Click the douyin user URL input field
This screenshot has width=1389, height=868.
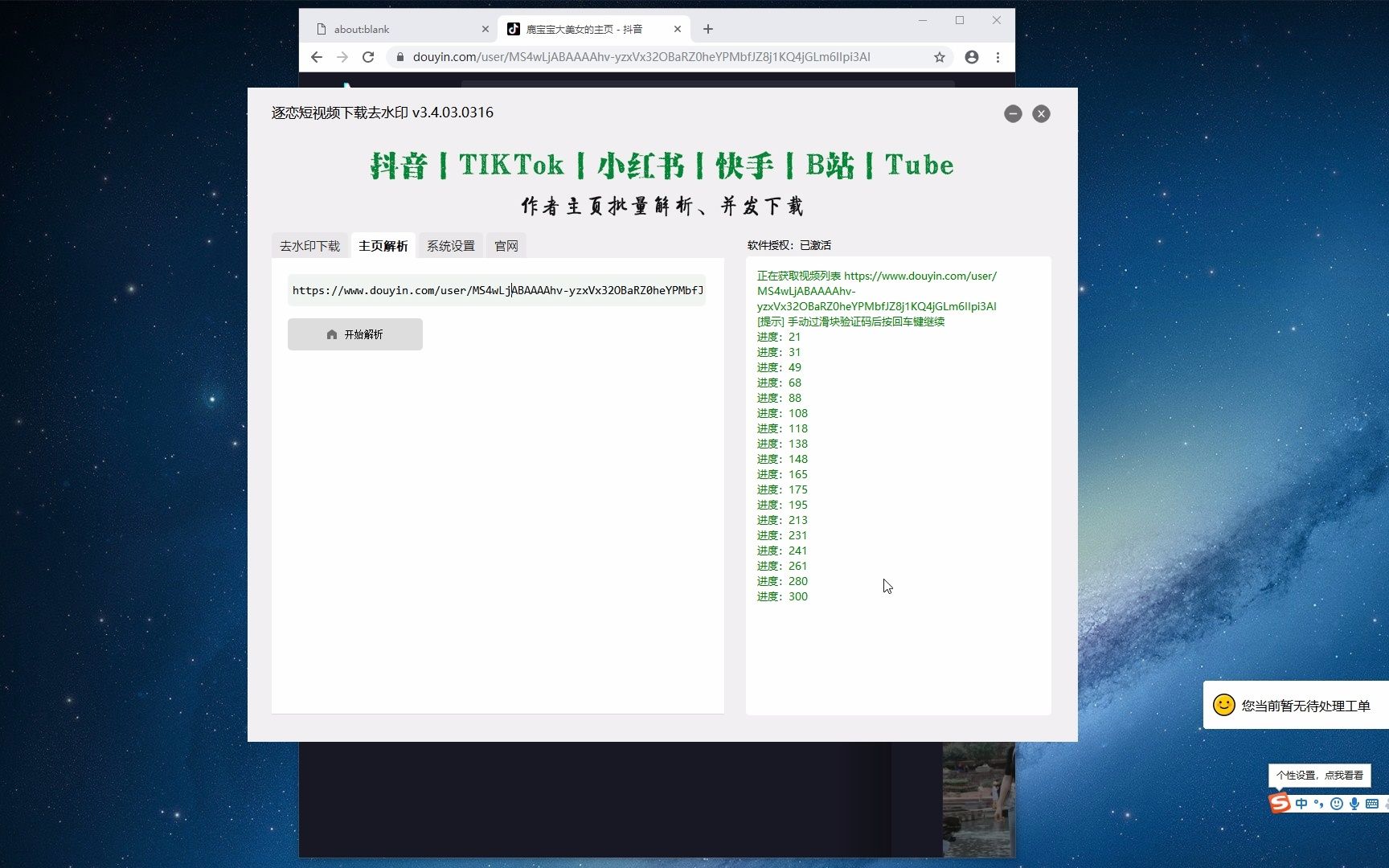pyautogui.click(x=497, y=290)
